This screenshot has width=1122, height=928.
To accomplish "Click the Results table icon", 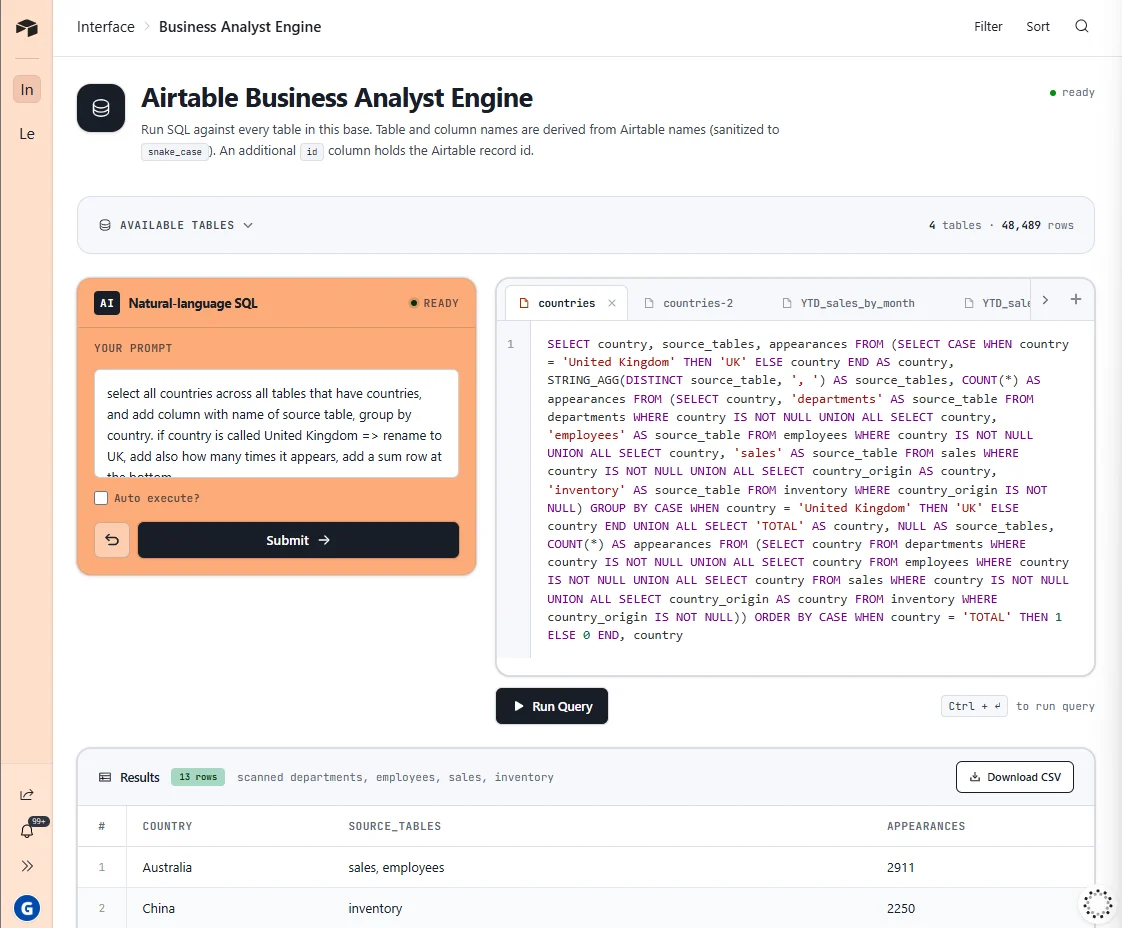I will [x=105, y=777].
